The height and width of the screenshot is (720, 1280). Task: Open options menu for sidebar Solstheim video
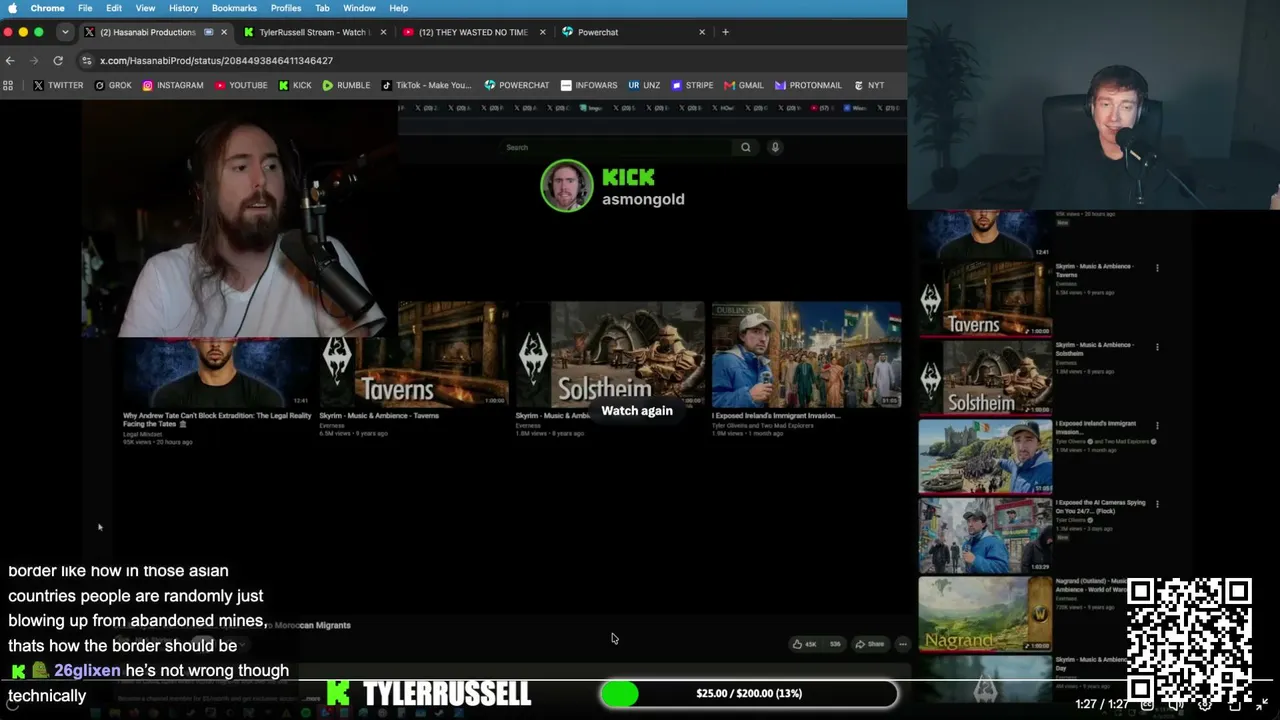[1157, 347]
